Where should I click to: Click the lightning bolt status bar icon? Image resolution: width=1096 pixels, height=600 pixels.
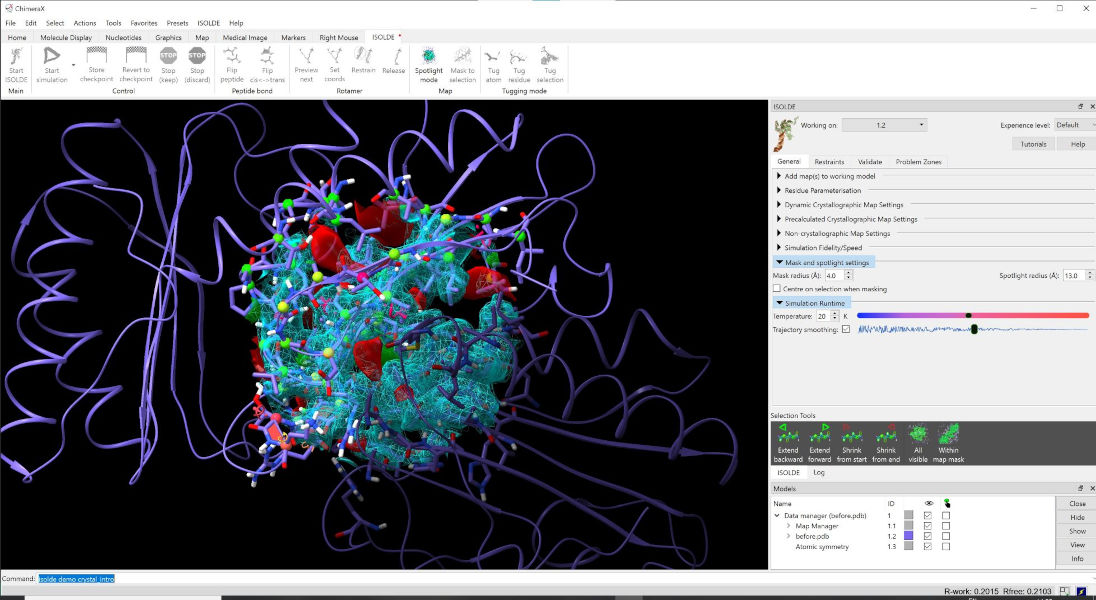tap(1081, 592)
